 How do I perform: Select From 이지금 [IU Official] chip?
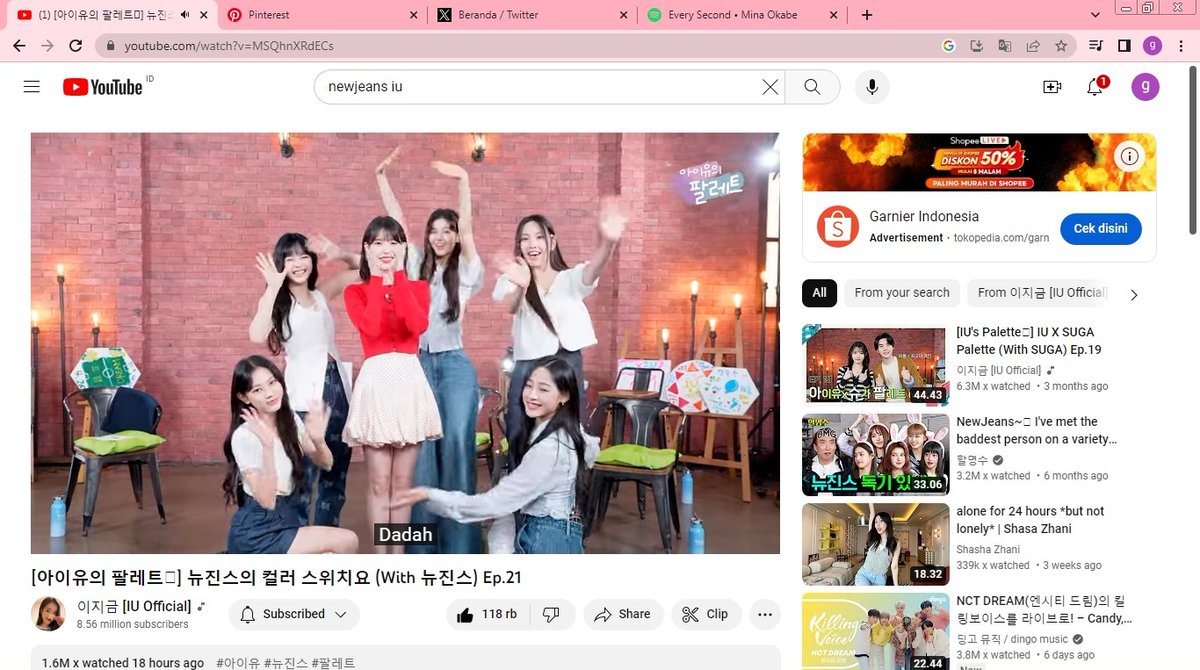point(1041,293)
